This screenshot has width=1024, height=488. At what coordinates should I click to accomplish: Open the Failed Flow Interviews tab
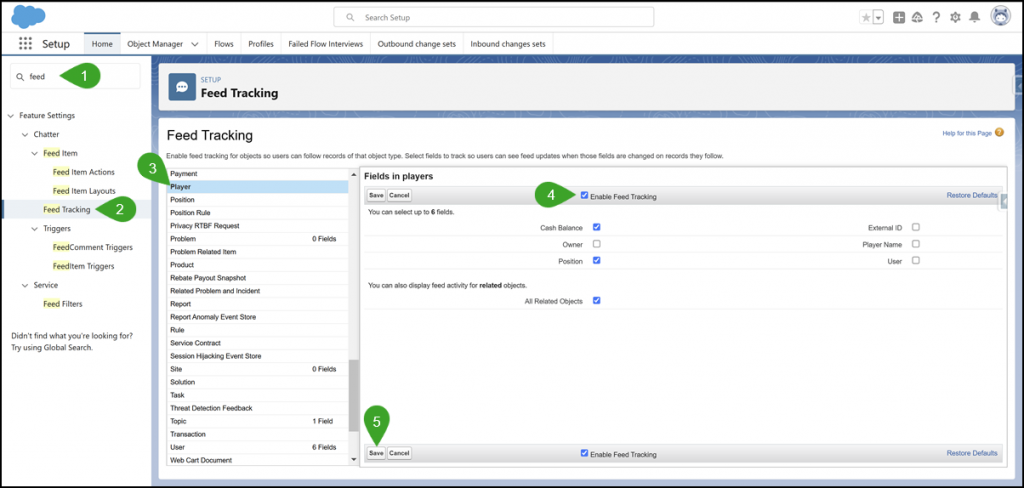point(325,44)
